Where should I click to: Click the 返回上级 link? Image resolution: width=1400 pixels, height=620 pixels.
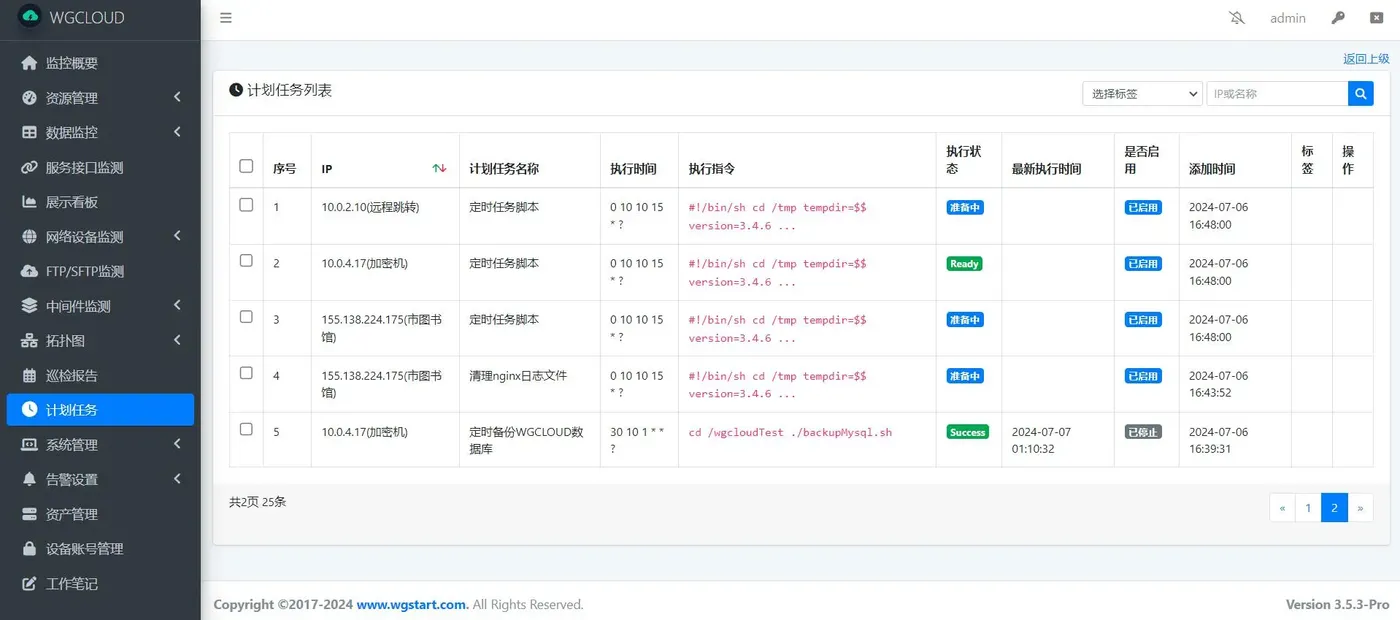1366,59
